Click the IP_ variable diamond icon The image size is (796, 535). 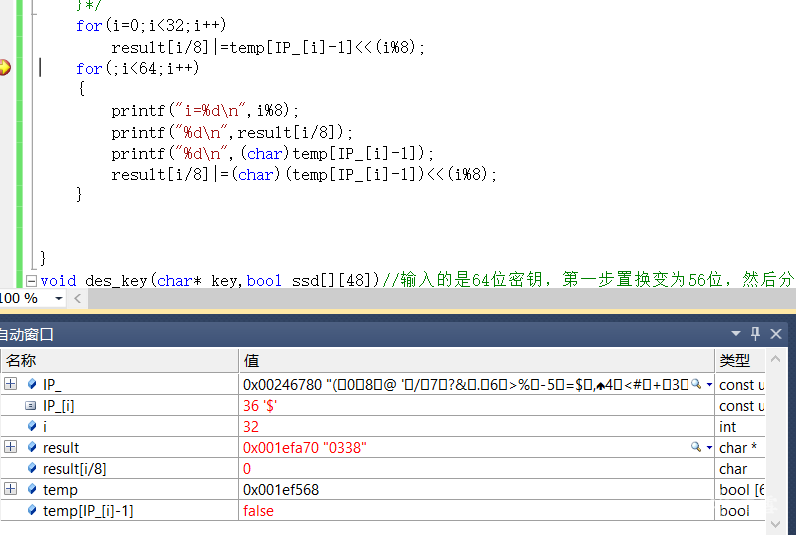point(32,384)
